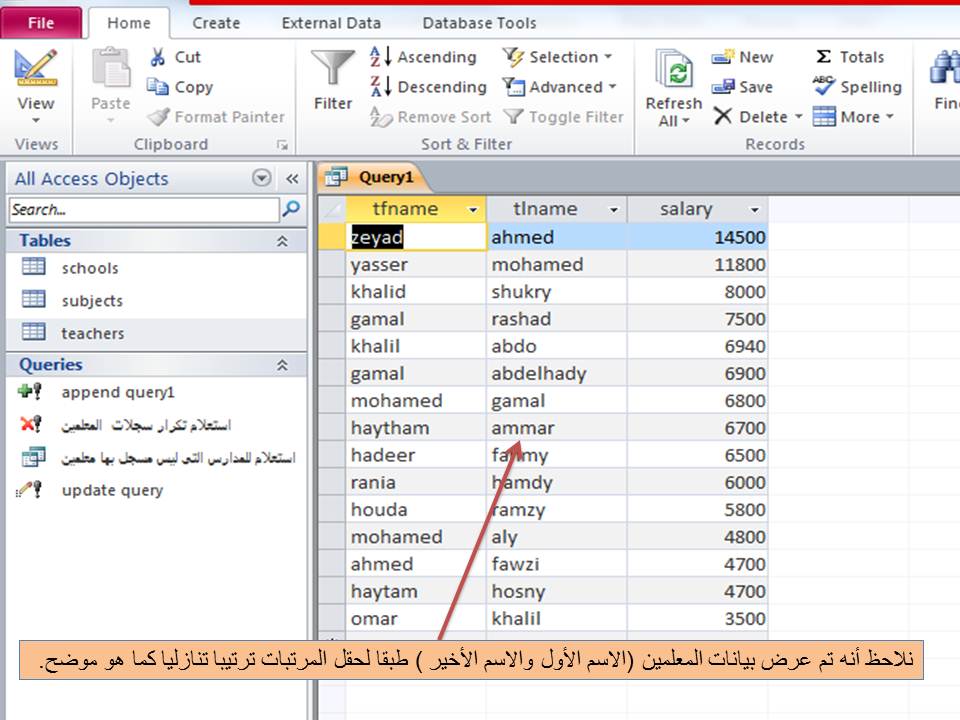The image size is (960, 720).
Task: Collapse the navigation pane with the chevron
Action: [x=290, y=179]
